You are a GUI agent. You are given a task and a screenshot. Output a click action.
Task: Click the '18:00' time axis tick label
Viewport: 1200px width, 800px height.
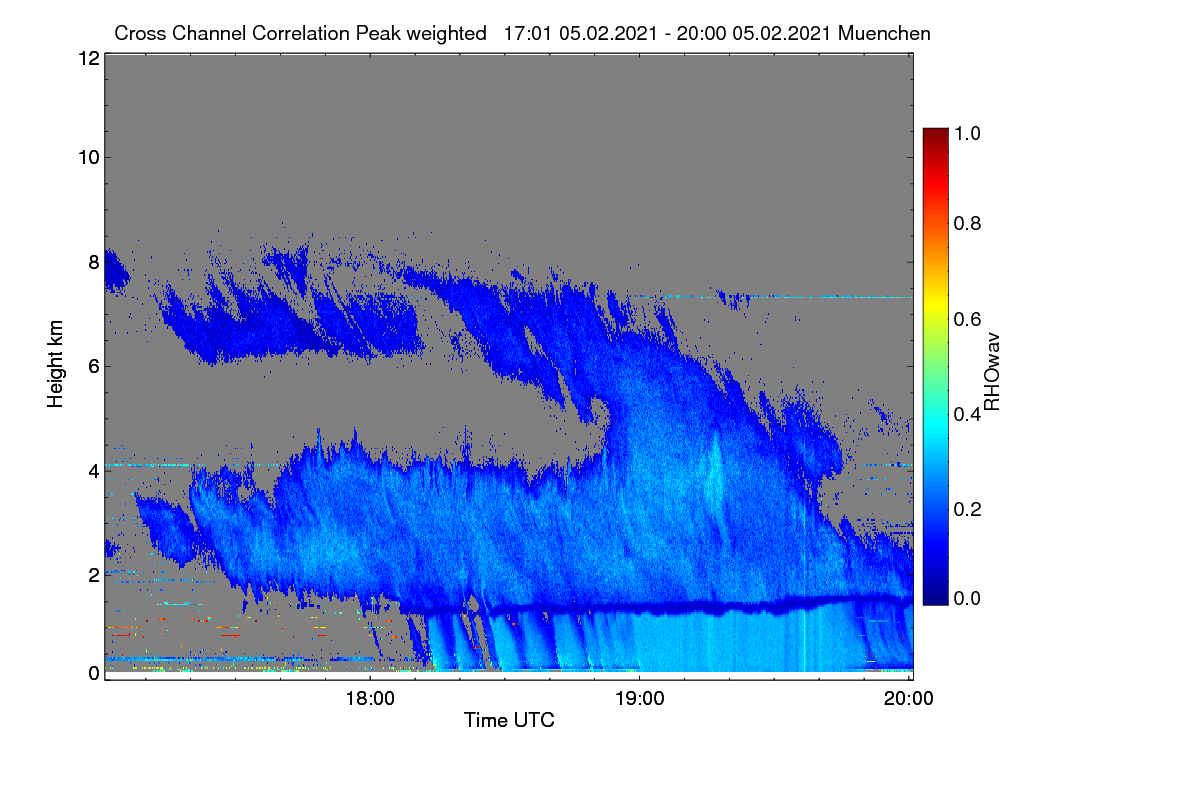[x=370, y=698]
